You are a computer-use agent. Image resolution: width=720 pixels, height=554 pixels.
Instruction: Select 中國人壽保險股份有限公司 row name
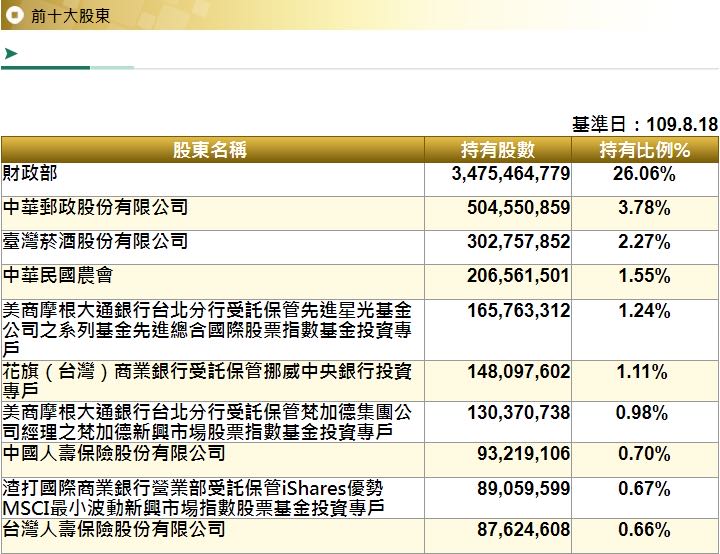click(114, 453)
